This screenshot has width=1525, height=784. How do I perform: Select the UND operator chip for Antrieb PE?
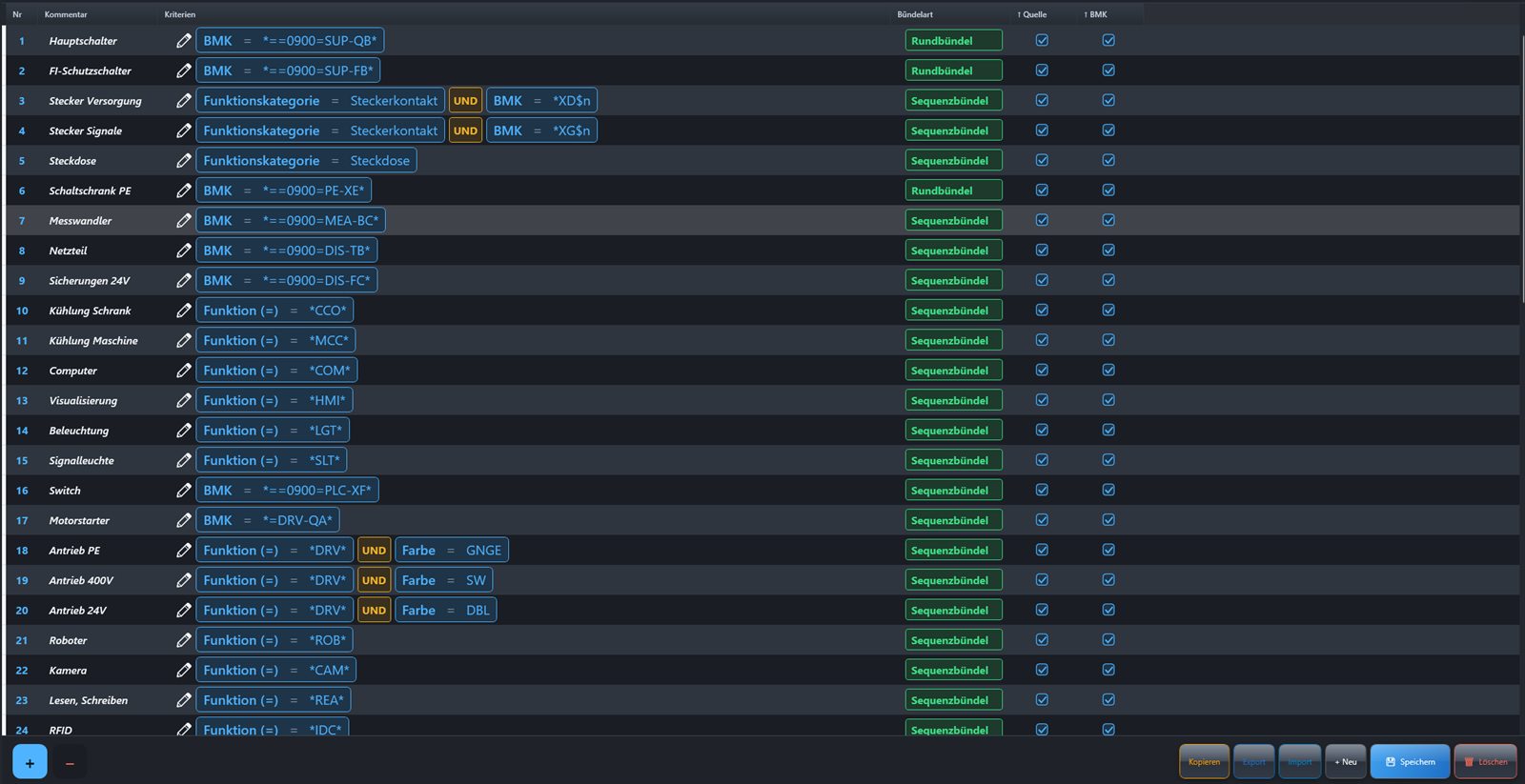tap(374, 551)
